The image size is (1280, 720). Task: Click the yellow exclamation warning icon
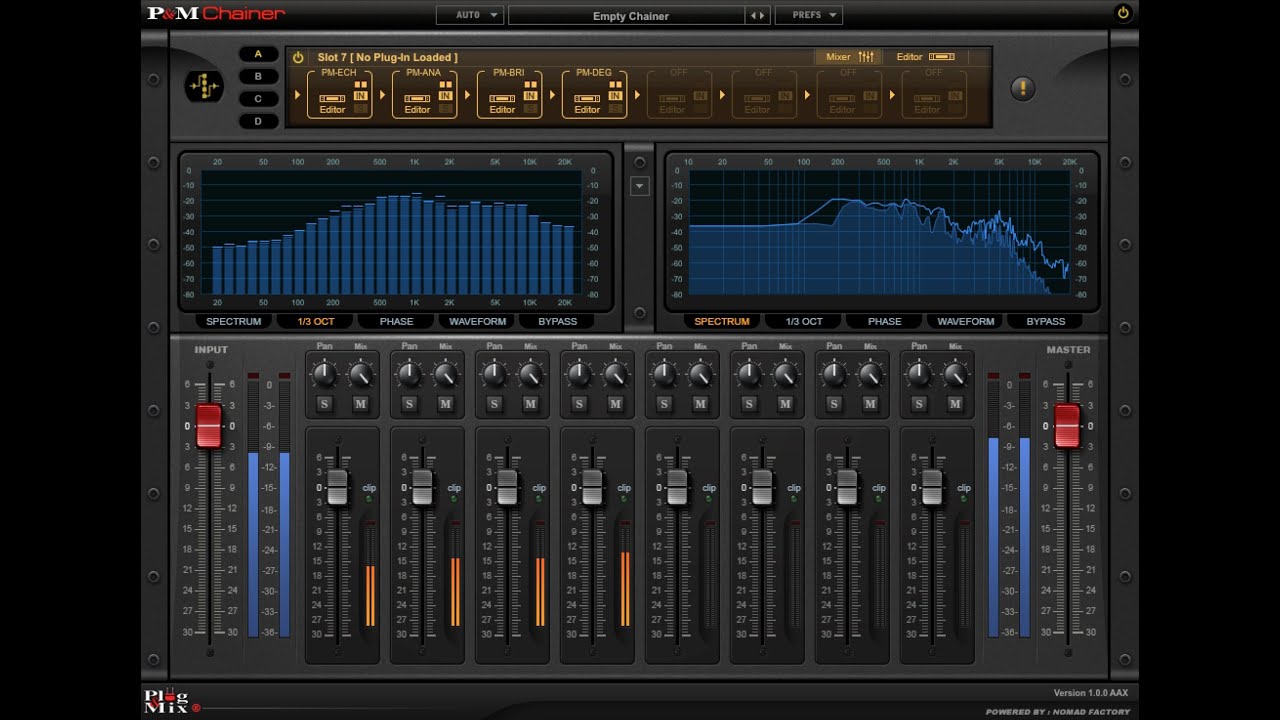[x=1022, y=88]
